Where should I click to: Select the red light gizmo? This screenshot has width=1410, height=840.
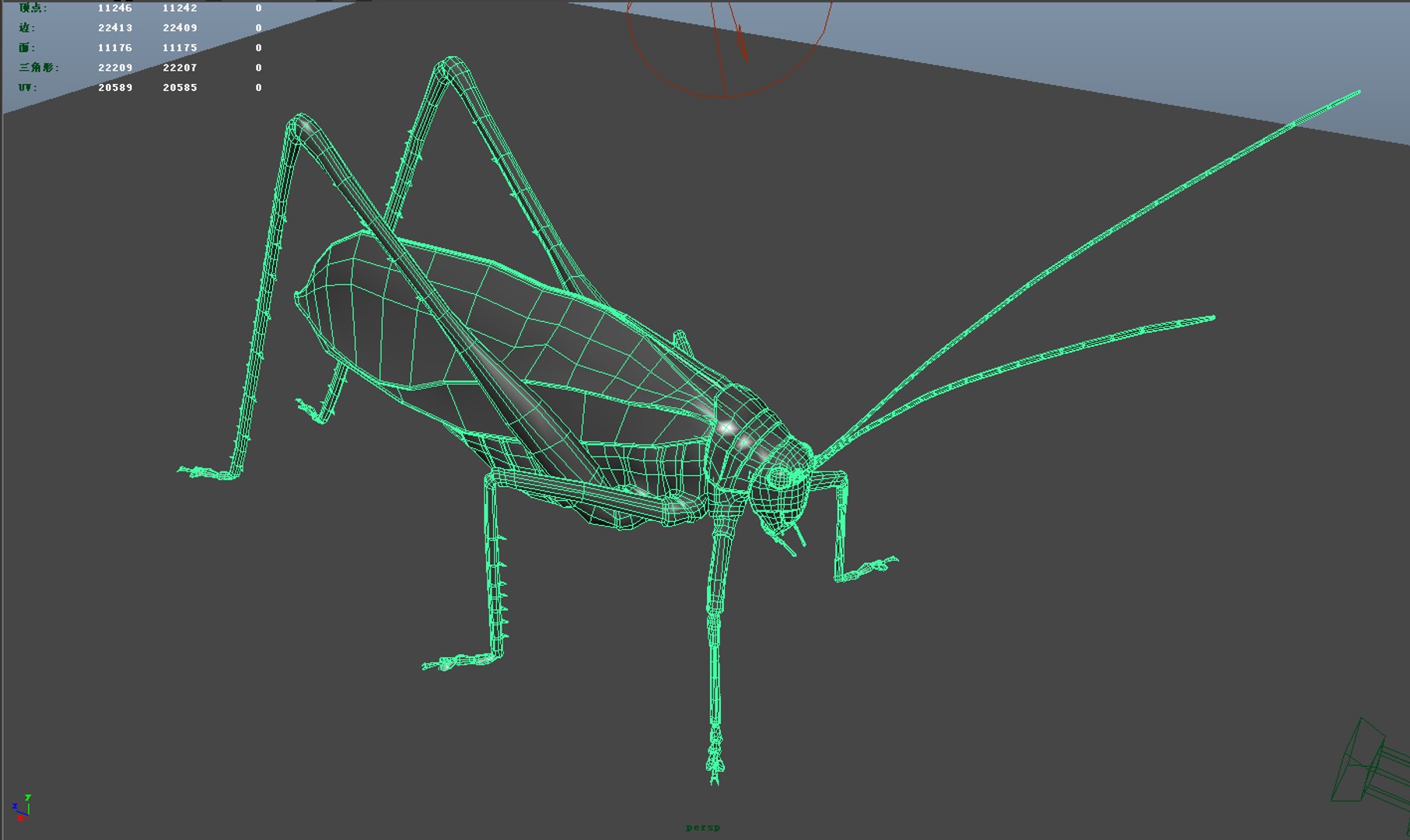point(729,48)
